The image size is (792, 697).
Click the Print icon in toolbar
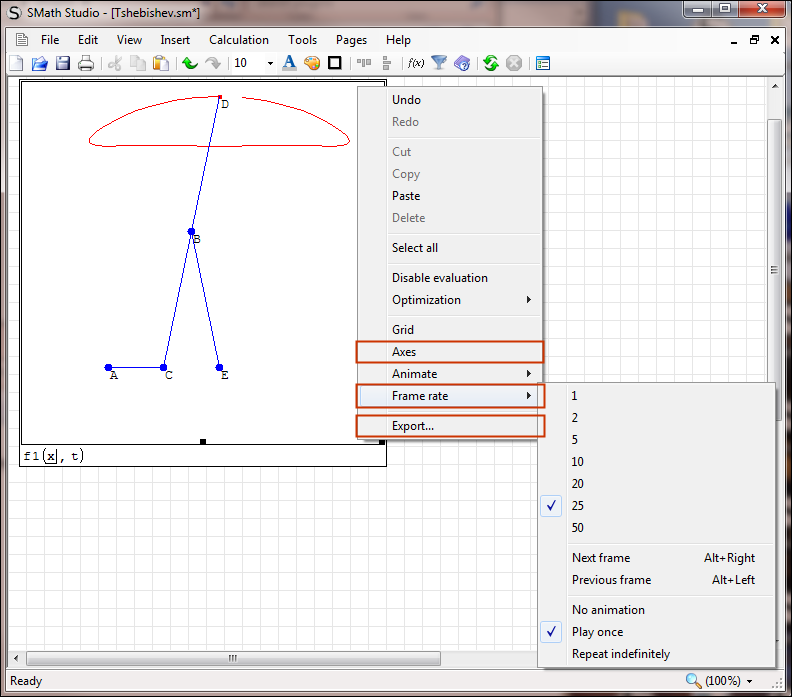pyautogui.click(x=86, y=63)
